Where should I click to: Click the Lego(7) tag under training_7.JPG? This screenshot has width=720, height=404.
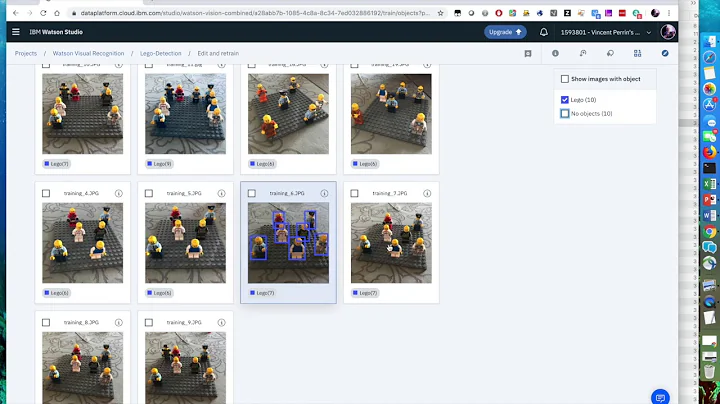point(365,292)
